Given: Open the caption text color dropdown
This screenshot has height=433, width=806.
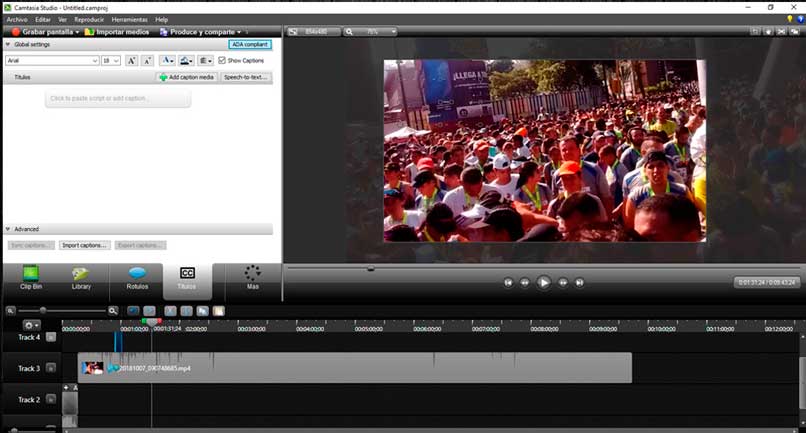Looking at the screenshot, I should (167, 61).
